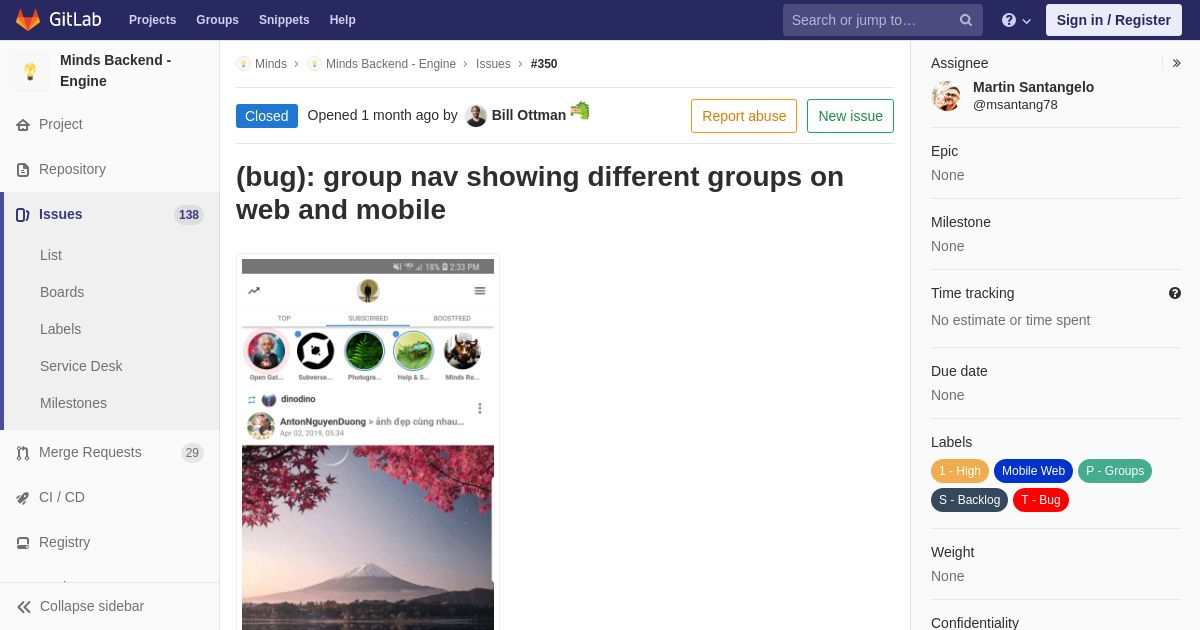Click the Merge Requests icon
Image resolution: width=1200 pixels, height=630 pixels.
(x=23, y=453)
